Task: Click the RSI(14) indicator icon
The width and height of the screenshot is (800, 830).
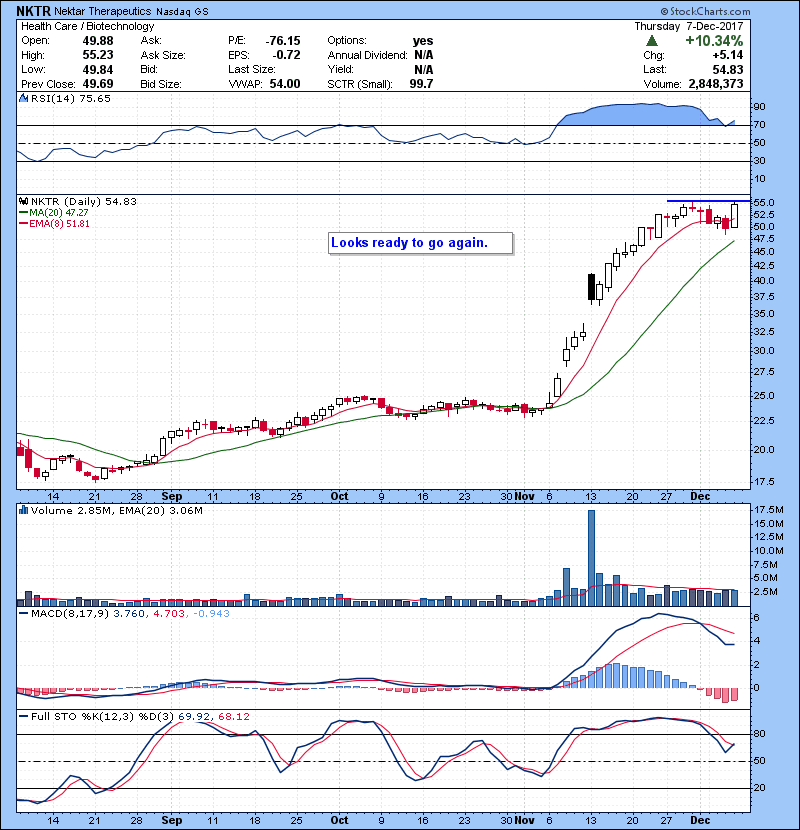Action: click(23, 98)
